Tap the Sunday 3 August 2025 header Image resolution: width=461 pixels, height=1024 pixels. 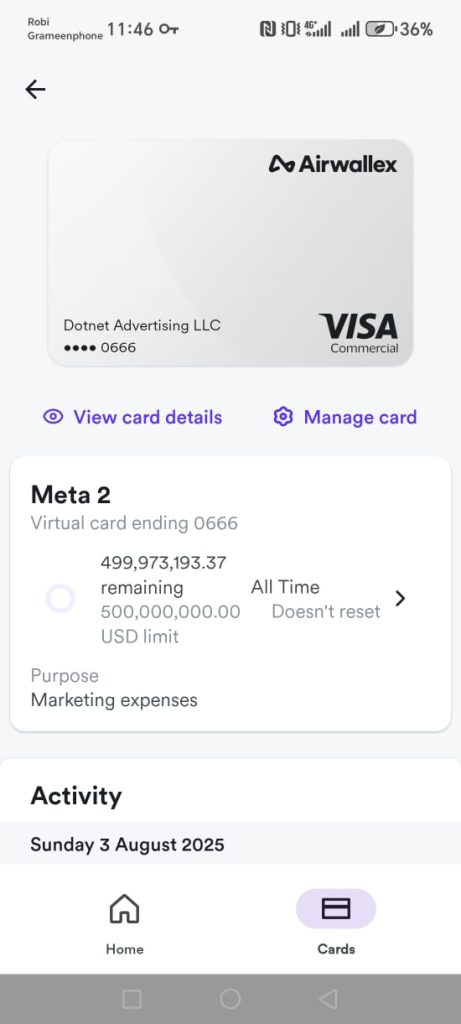coord(127,844)
